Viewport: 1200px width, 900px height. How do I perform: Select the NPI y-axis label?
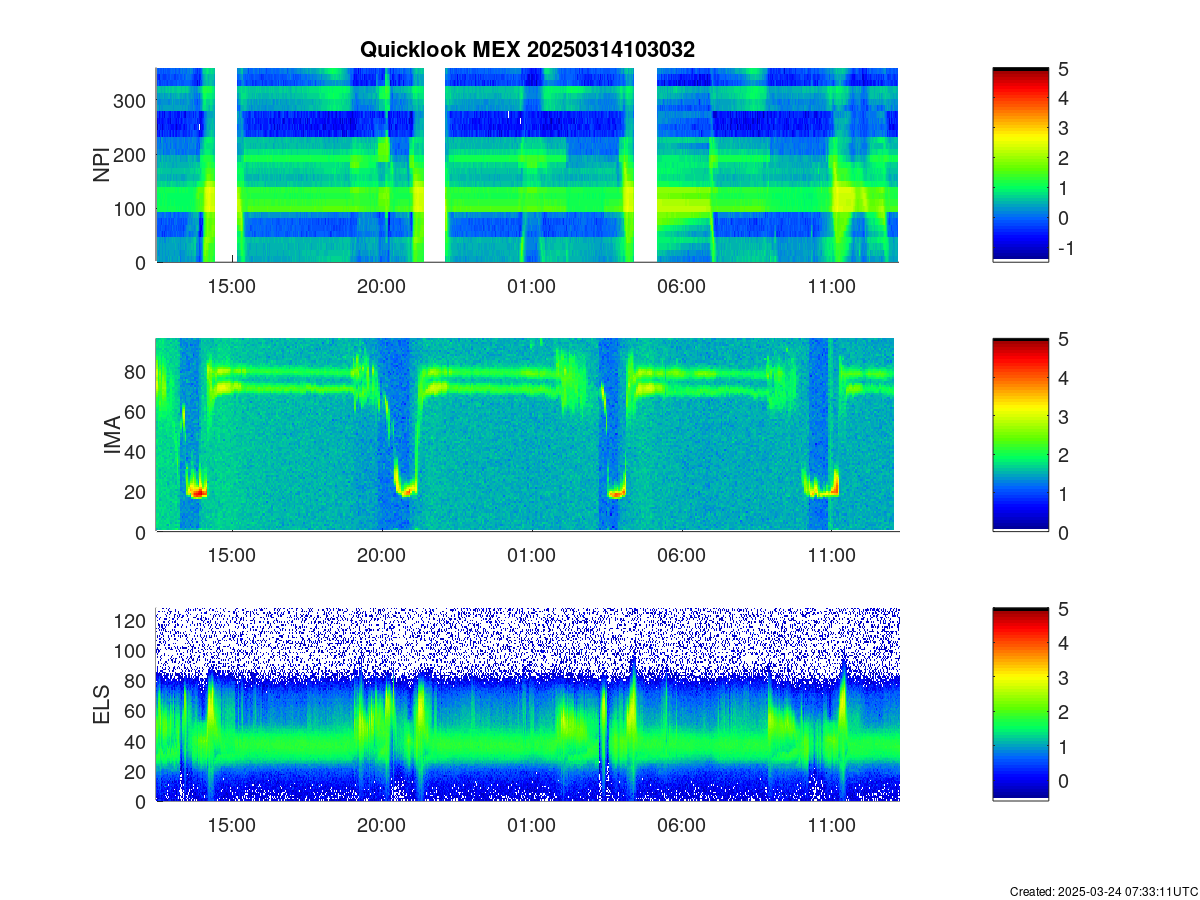coord(101,165)
